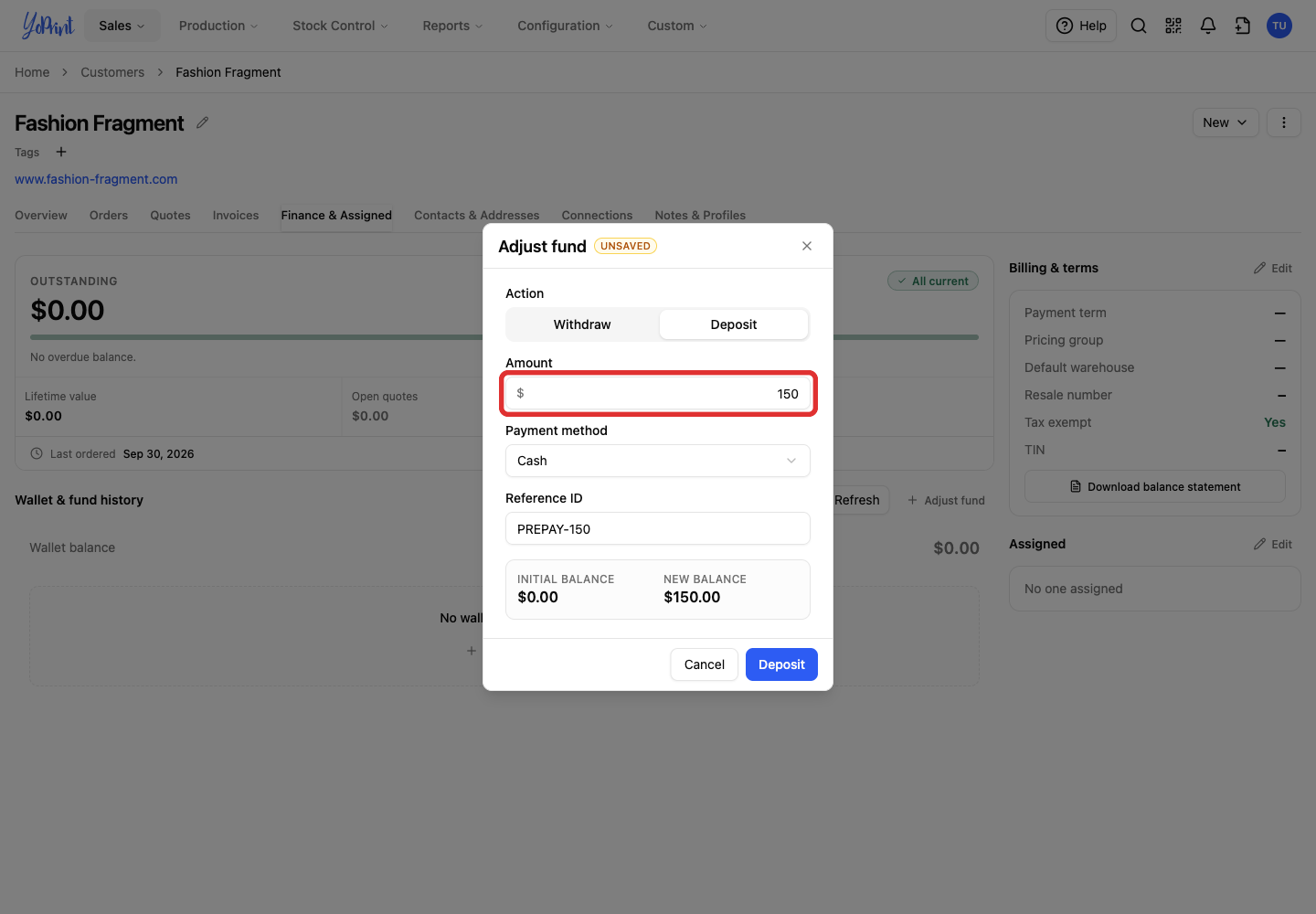Click the Amount input field

[658, 394]
